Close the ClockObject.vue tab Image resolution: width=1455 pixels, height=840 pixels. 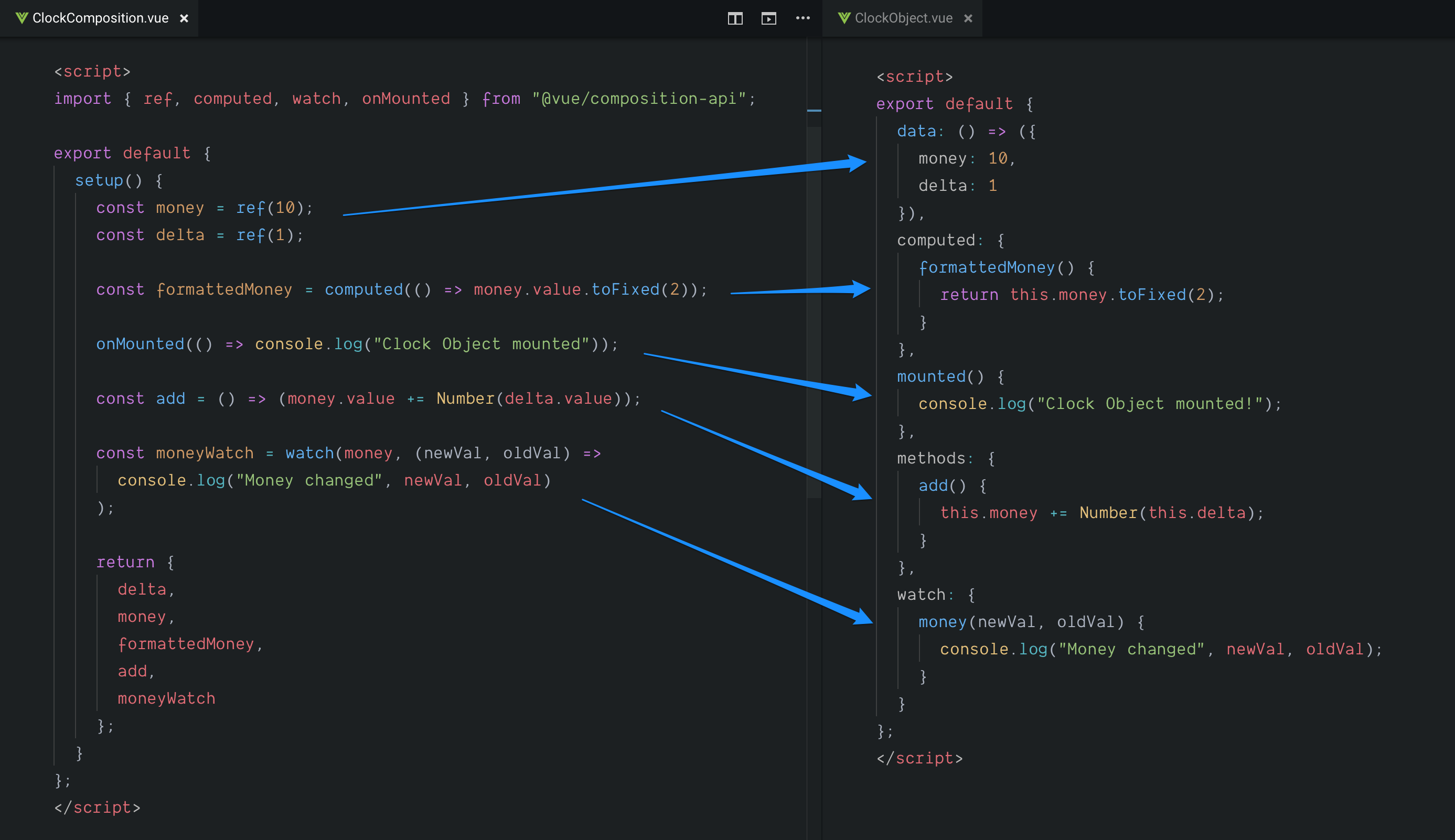[968, 18]
